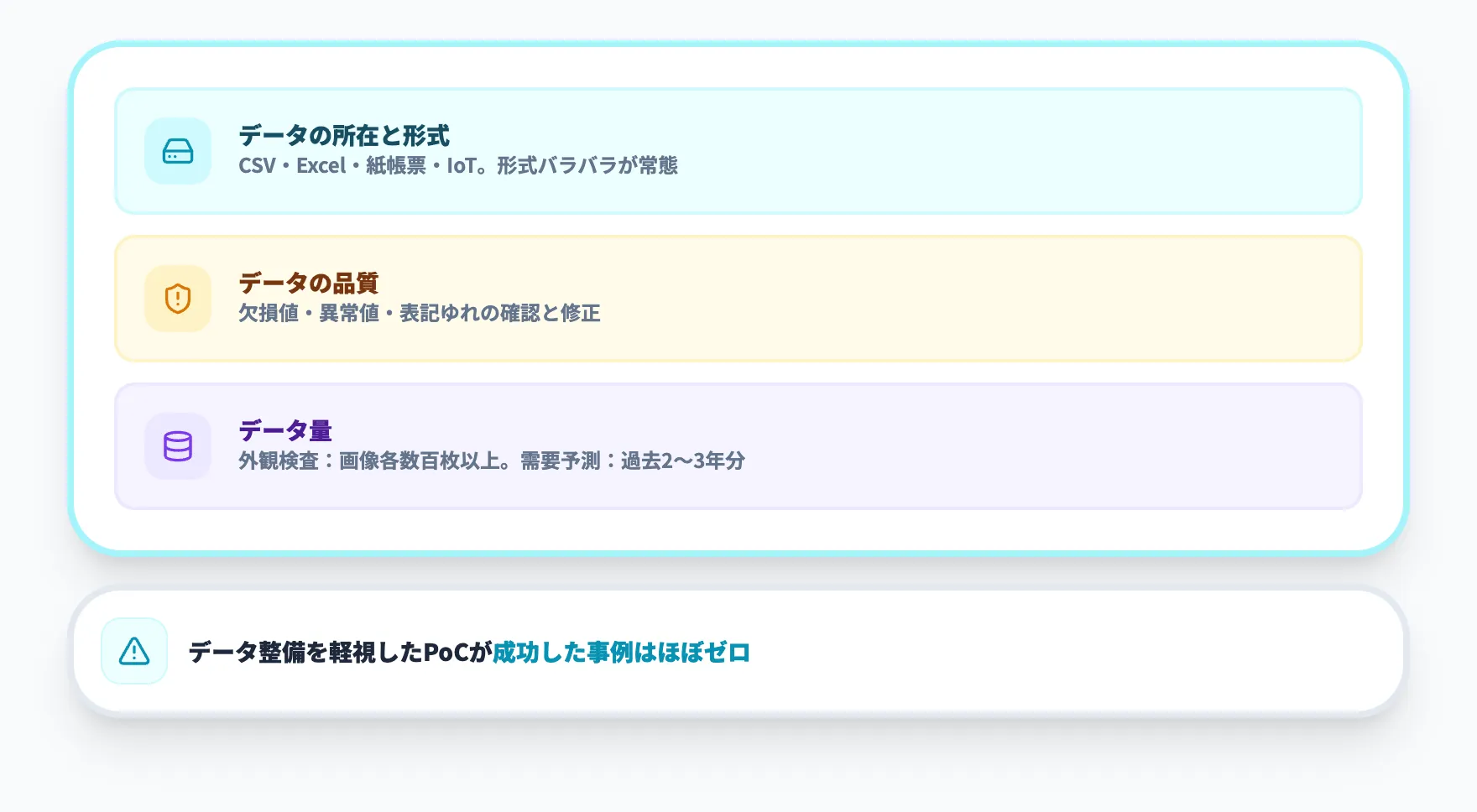The height and width of the screenshot is (812, 1477).
Task: Open the データ量 heading
Action: tap(284, 431)
